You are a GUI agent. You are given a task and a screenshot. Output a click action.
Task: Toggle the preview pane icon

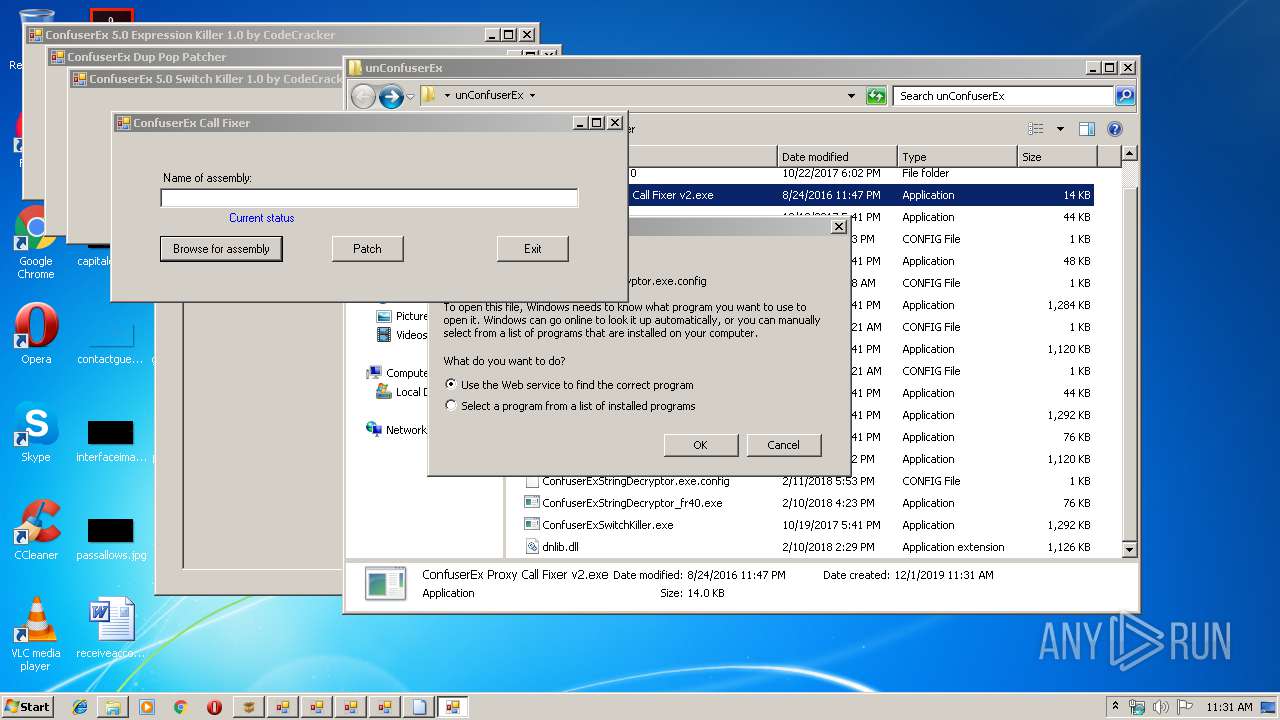[1087, 129]
